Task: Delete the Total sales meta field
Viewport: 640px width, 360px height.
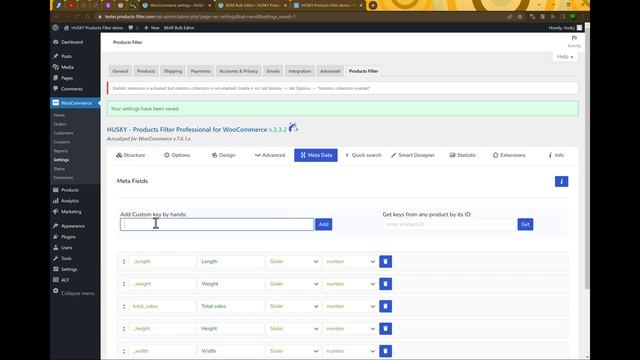Action: [385, 306]
